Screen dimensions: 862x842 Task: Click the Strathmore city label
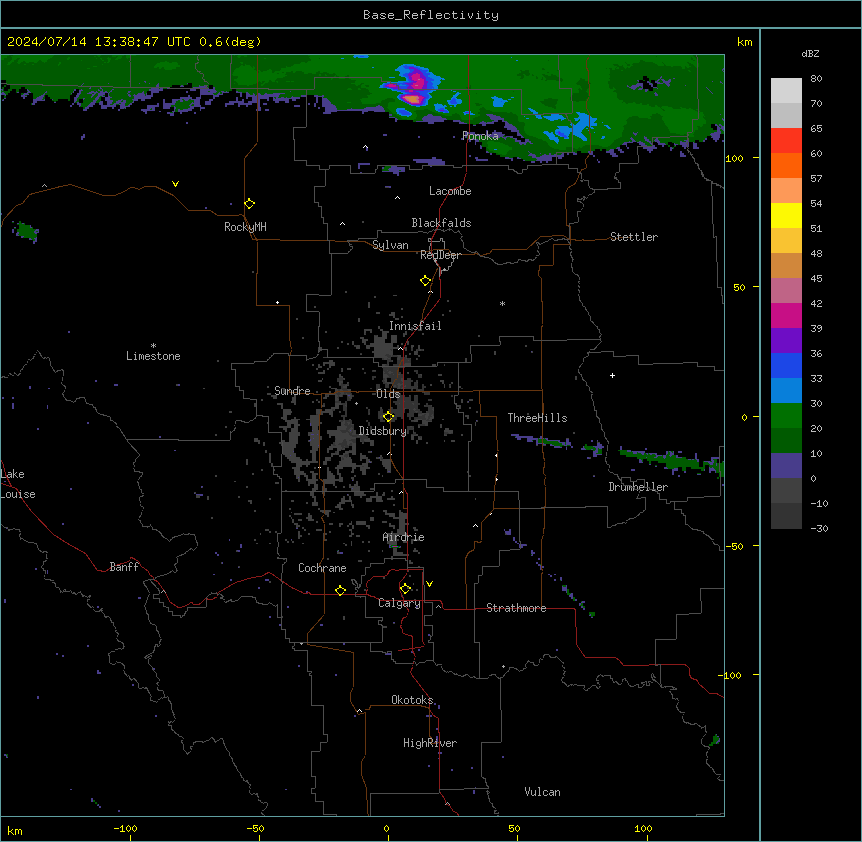(516, 608)
